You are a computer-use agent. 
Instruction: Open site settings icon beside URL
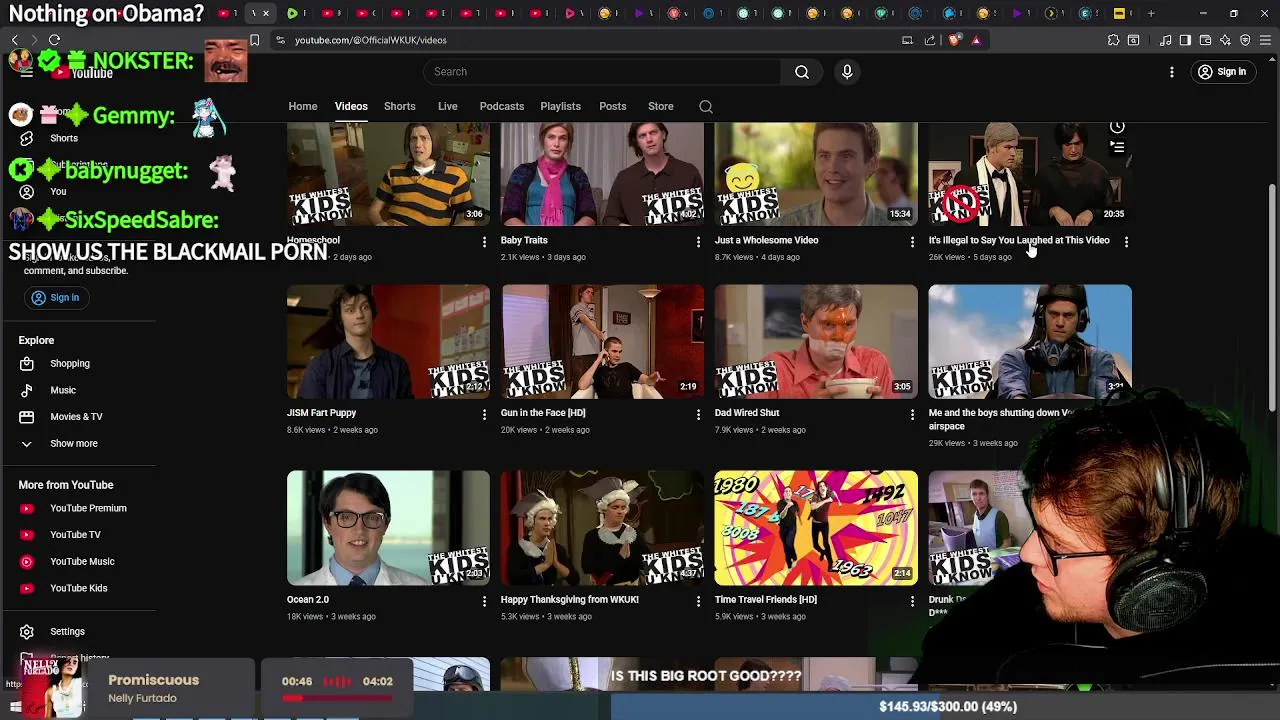click(281, 40)
